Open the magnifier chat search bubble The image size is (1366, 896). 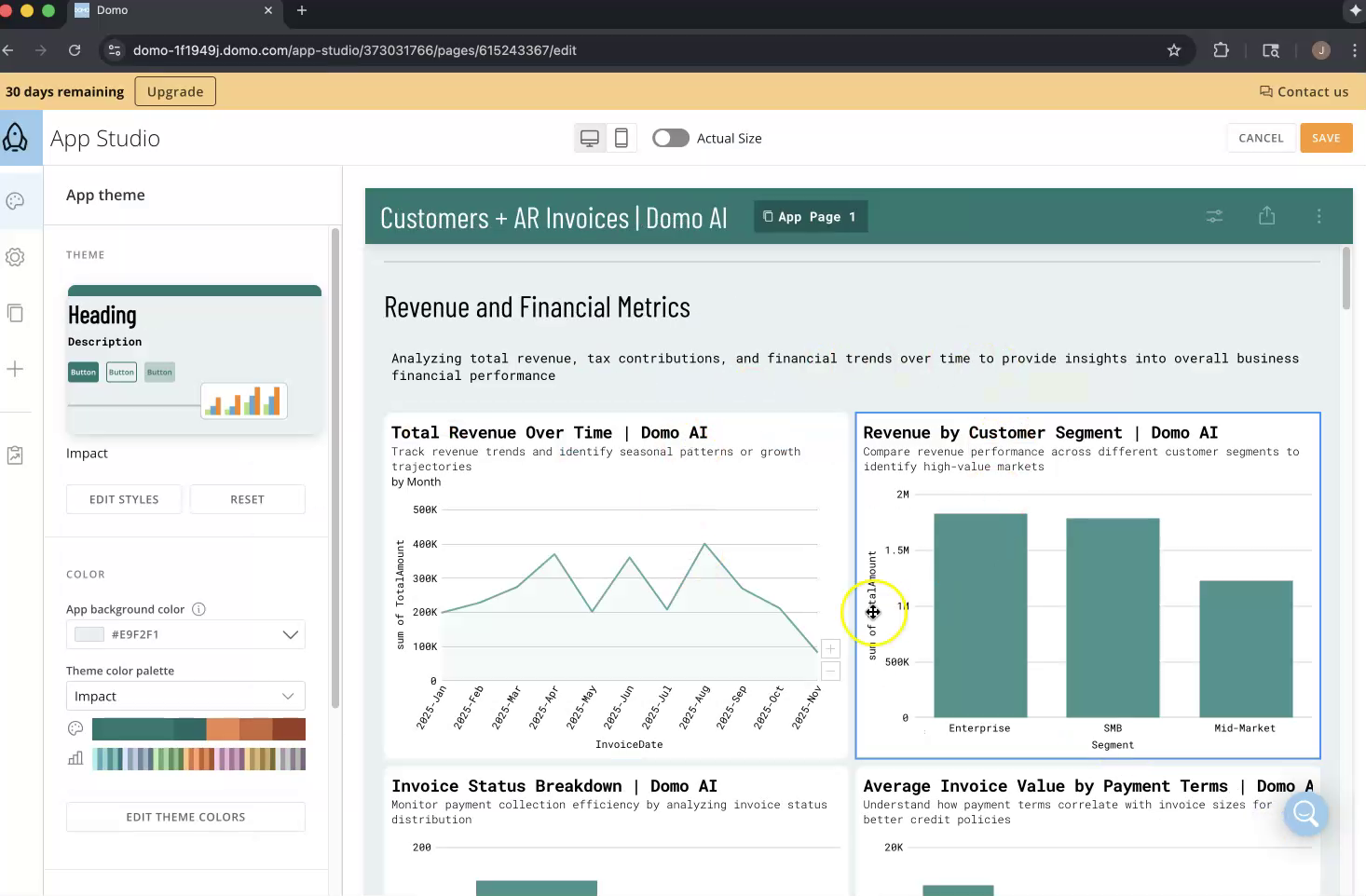pyautogui.click(x=1305, y=813)
